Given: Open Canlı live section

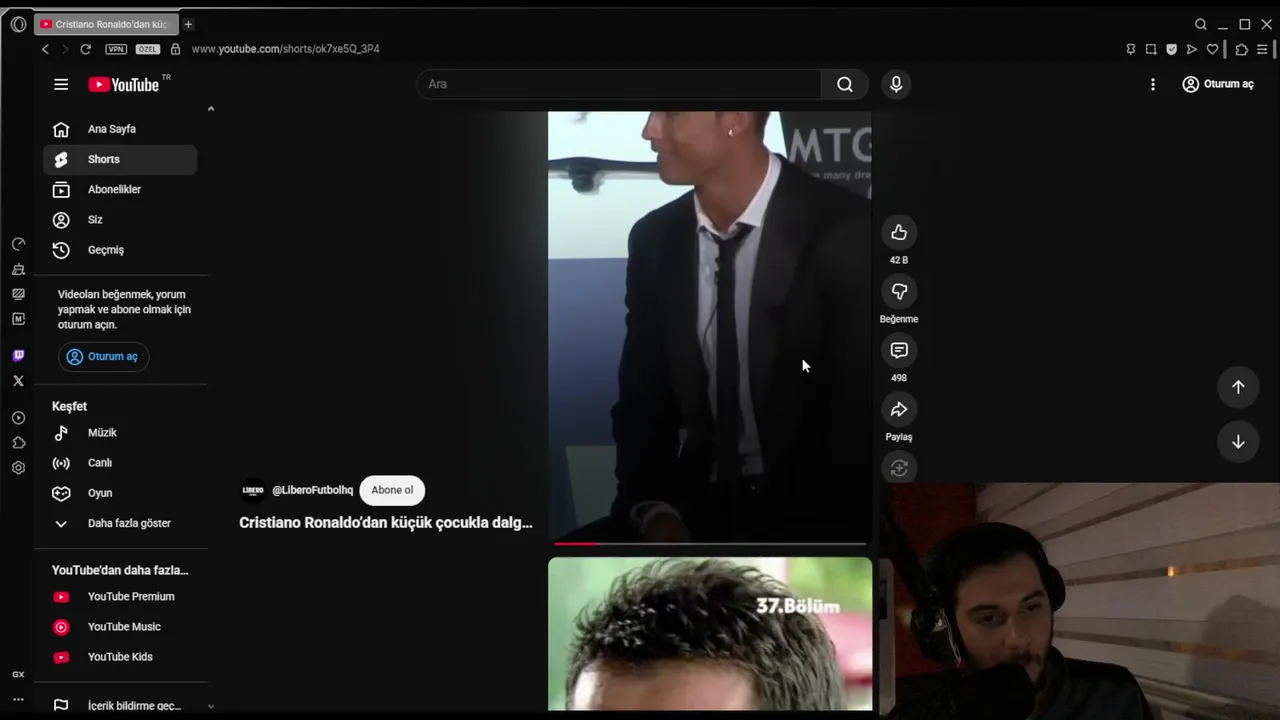Looking at the screenshot, I should 120,463.
